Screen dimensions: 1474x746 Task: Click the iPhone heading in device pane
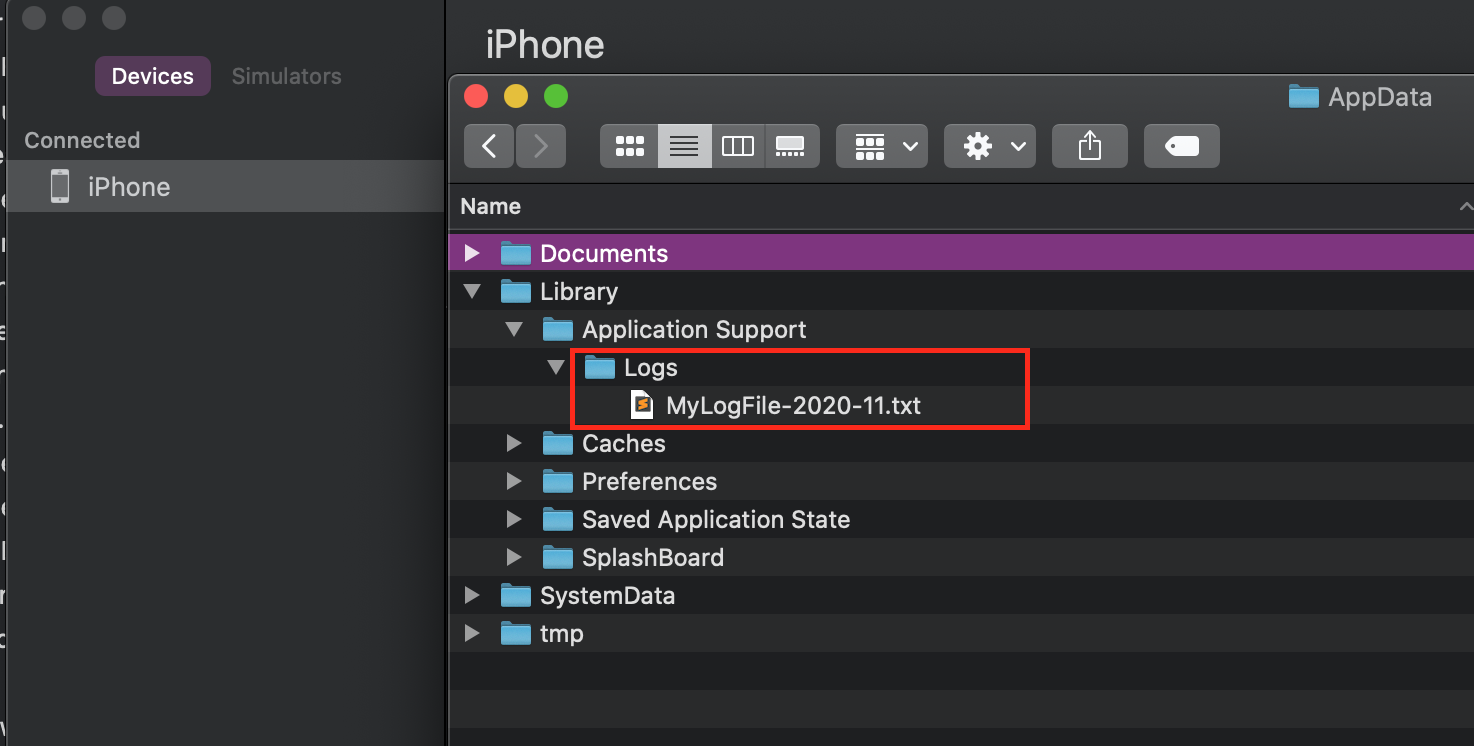coord(545,45)
